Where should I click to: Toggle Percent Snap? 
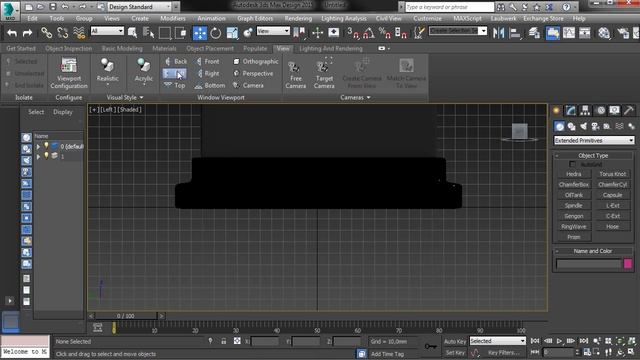tap(384, 33)
